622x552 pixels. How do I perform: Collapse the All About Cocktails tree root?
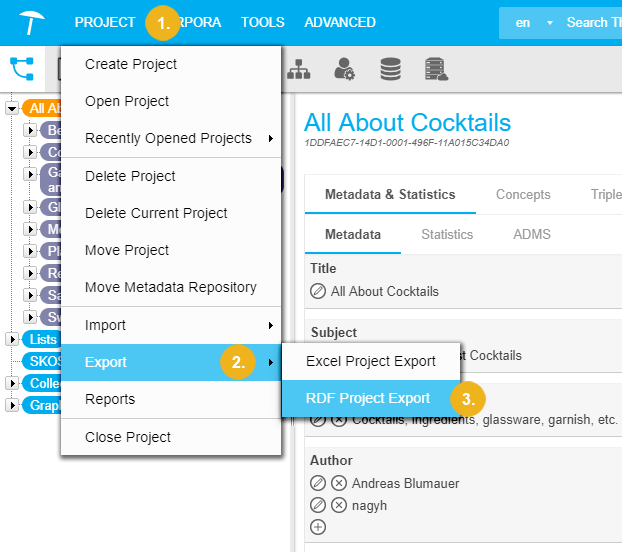(x=13, y=108)
